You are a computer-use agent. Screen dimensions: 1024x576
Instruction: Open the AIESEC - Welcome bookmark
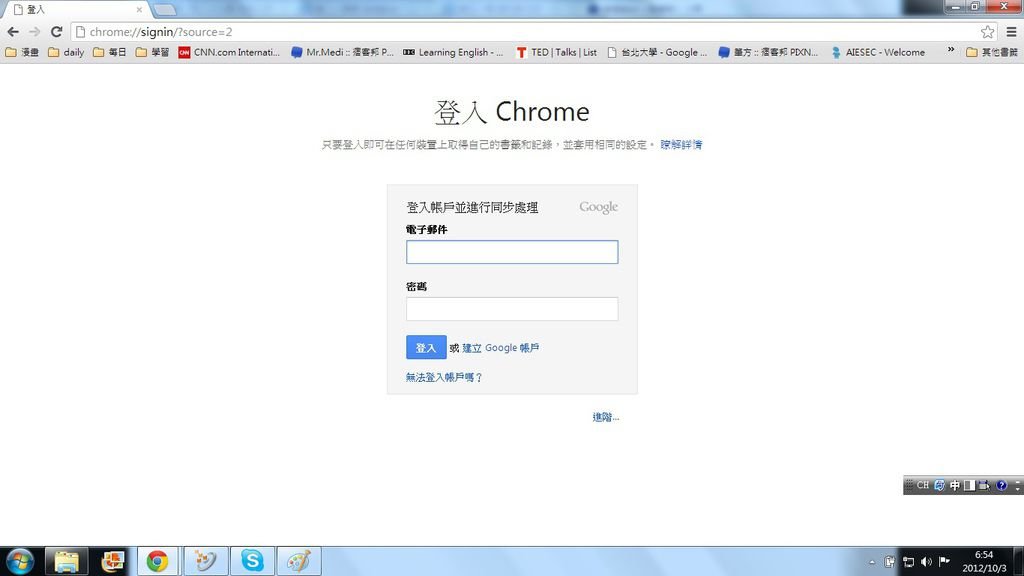878,52
